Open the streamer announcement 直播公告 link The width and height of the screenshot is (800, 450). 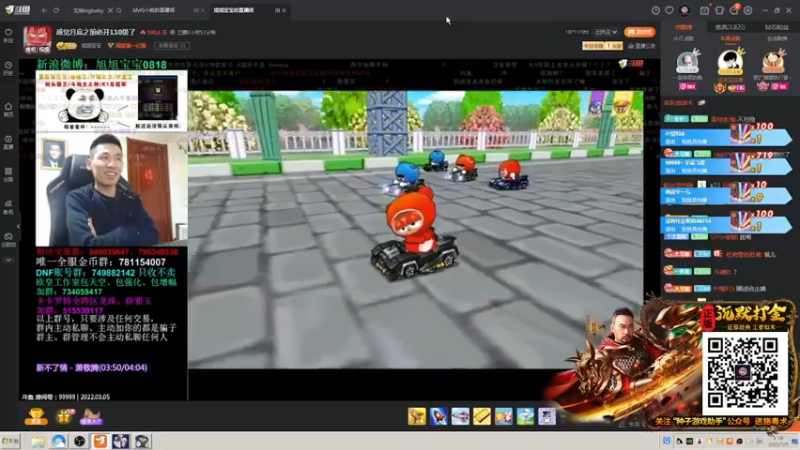[642, 46]
